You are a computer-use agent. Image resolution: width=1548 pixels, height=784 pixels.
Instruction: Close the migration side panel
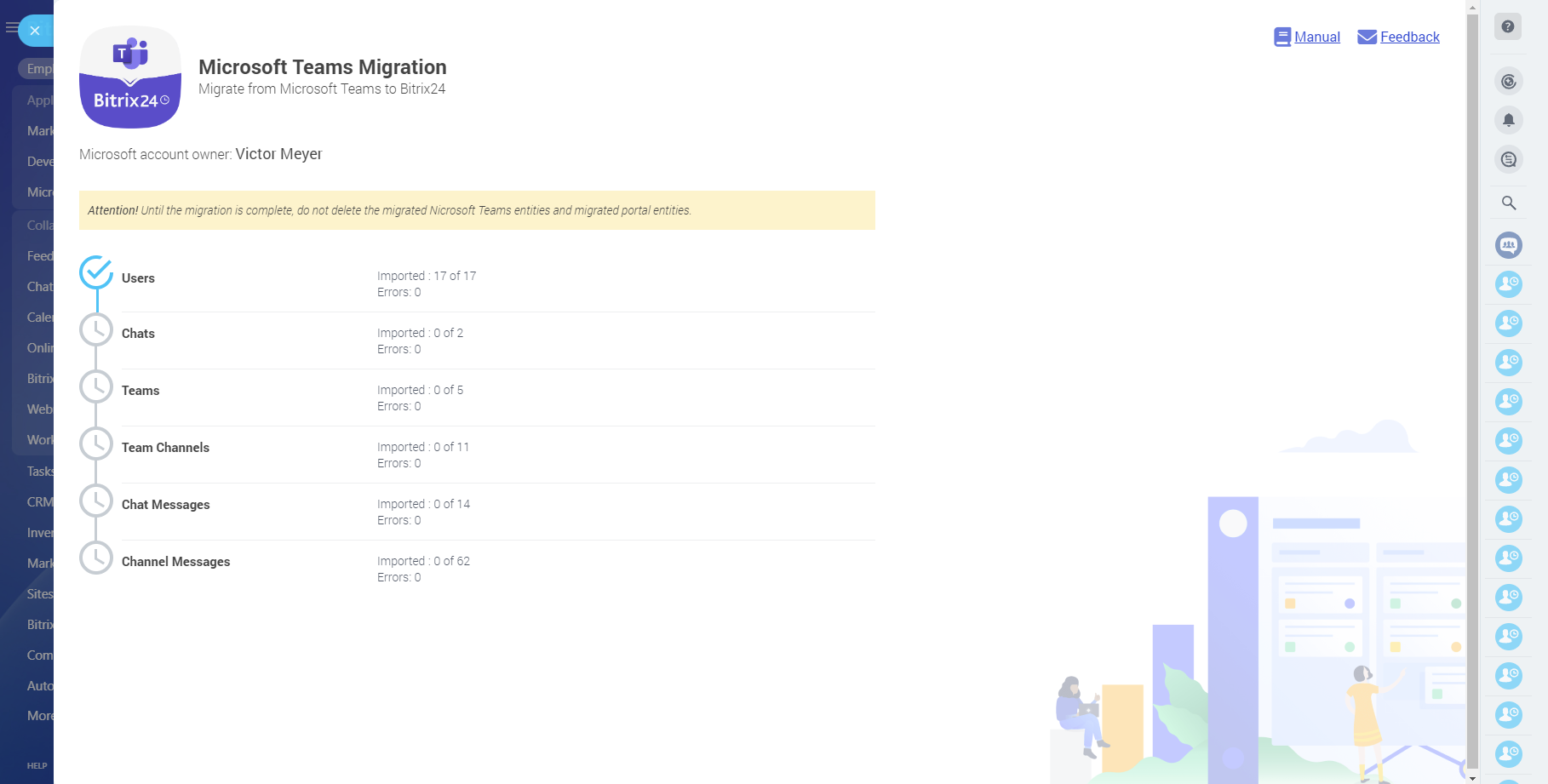[35, 31]
